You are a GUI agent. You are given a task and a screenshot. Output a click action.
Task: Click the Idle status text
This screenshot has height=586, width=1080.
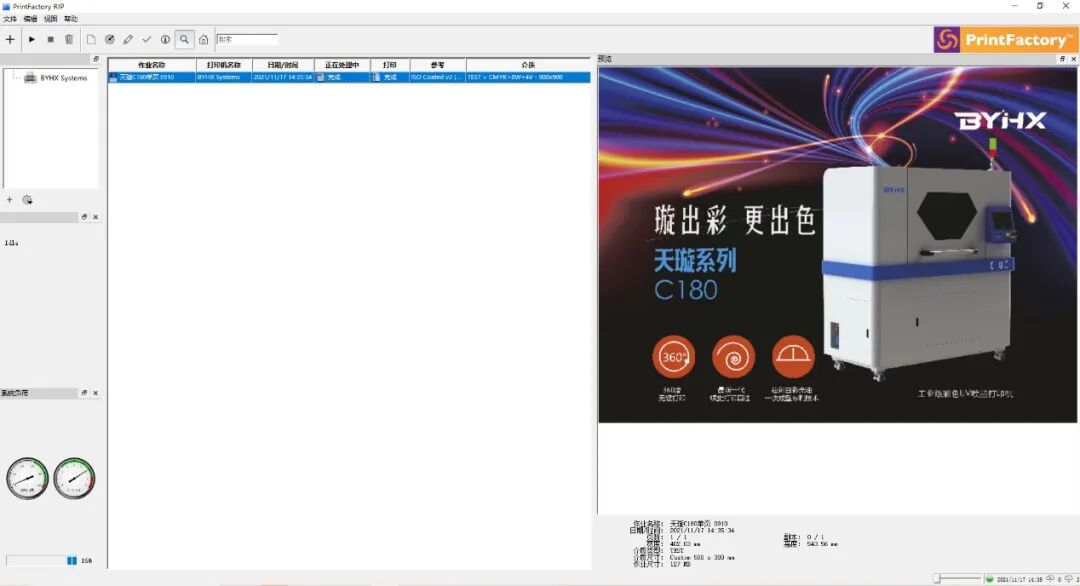coord(12,243)
